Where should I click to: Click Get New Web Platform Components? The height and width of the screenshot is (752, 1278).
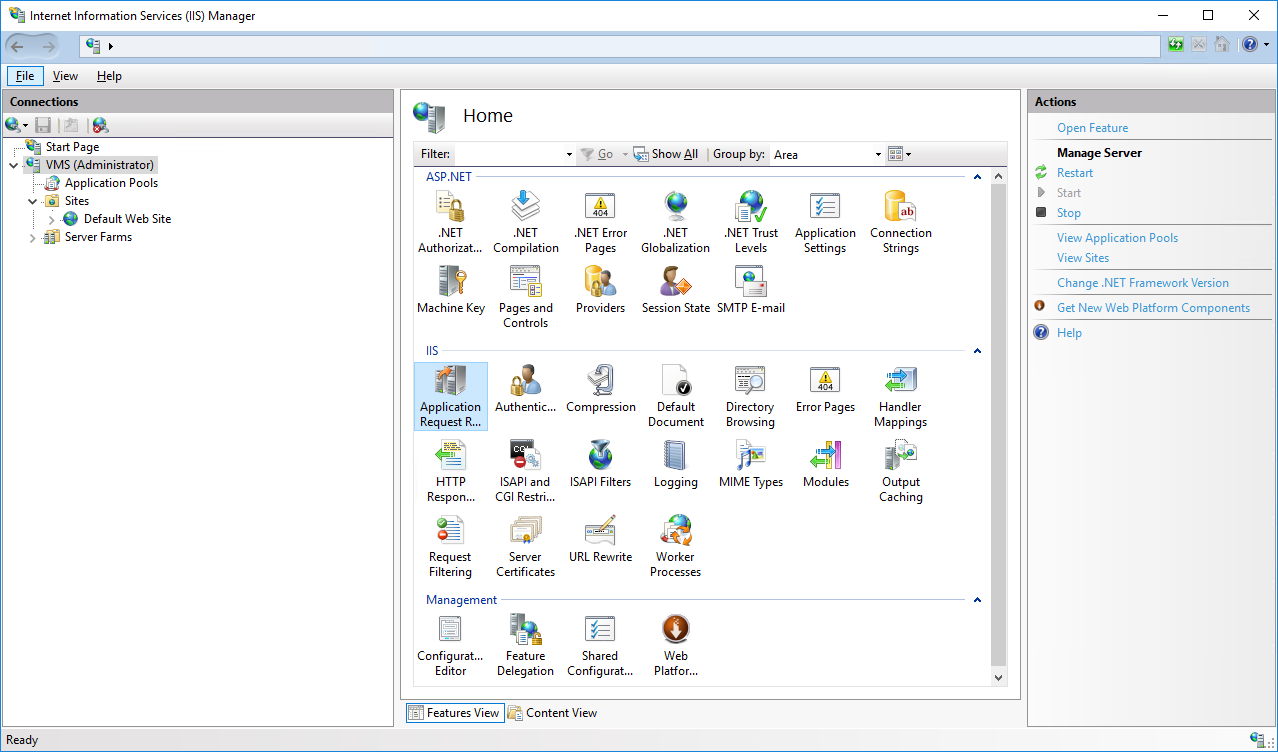tap(1153, 308)
